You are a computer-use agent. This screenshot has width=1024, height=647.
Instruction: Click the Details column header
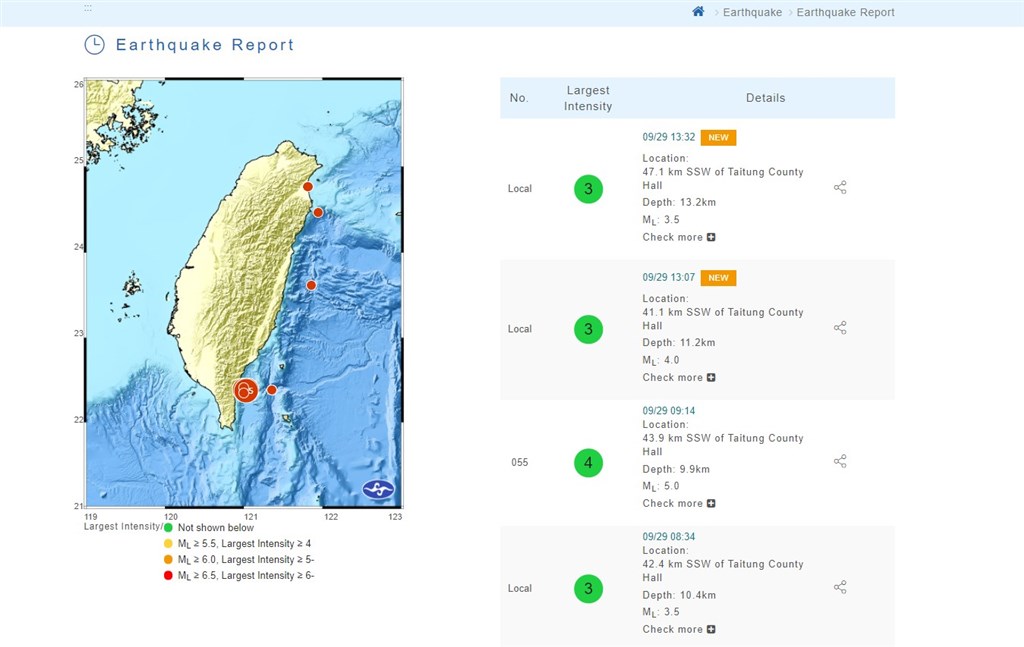[x=765, y=98]
